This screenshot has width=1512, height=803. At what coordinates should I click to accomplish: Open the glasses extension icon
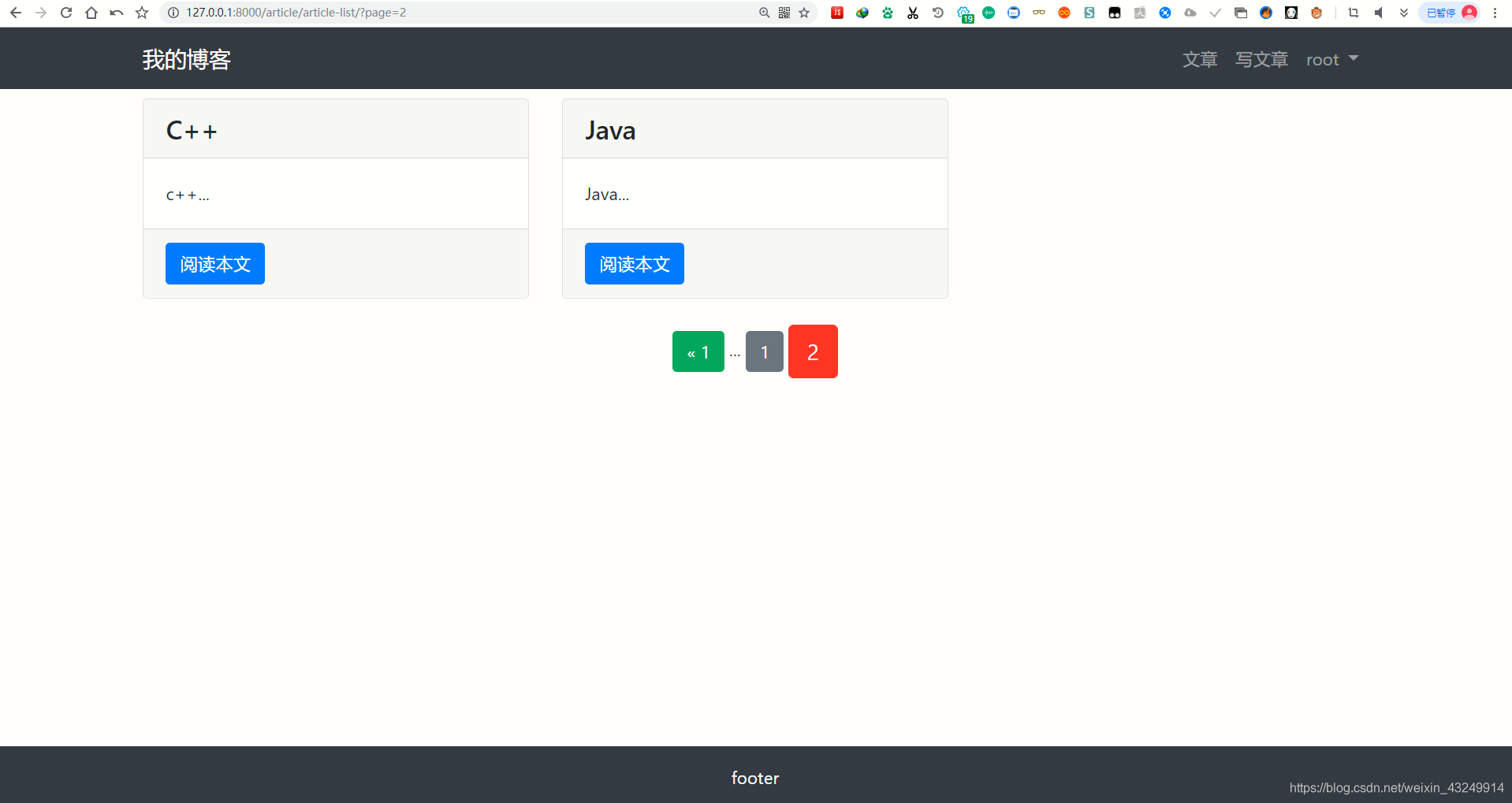tap(1039, 13)
